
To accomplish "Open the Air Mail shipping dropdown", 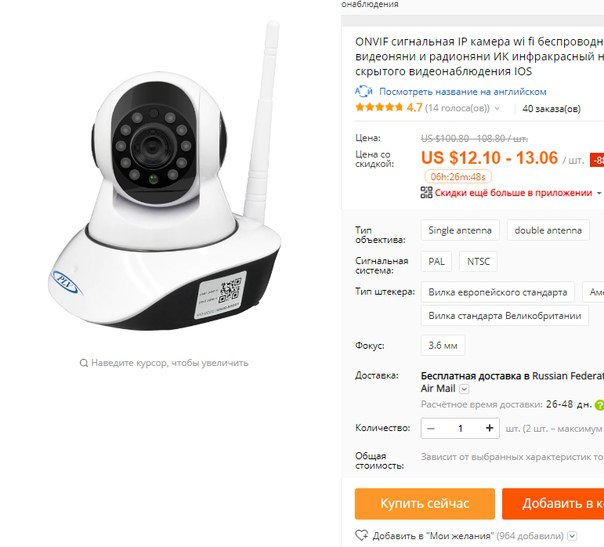I will tap(464, 389).
